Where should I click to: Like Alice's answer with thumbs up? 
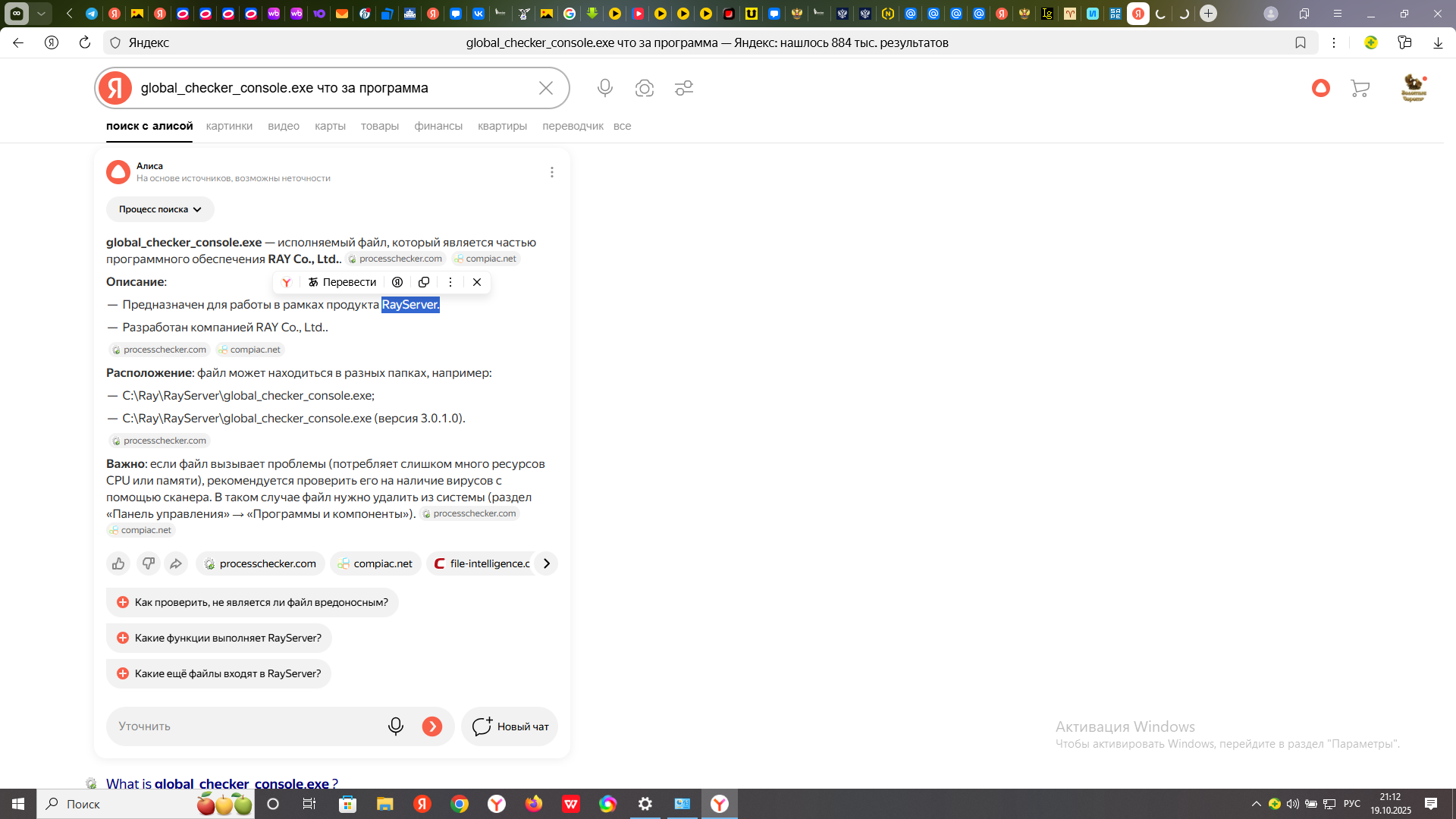point(118,563)
